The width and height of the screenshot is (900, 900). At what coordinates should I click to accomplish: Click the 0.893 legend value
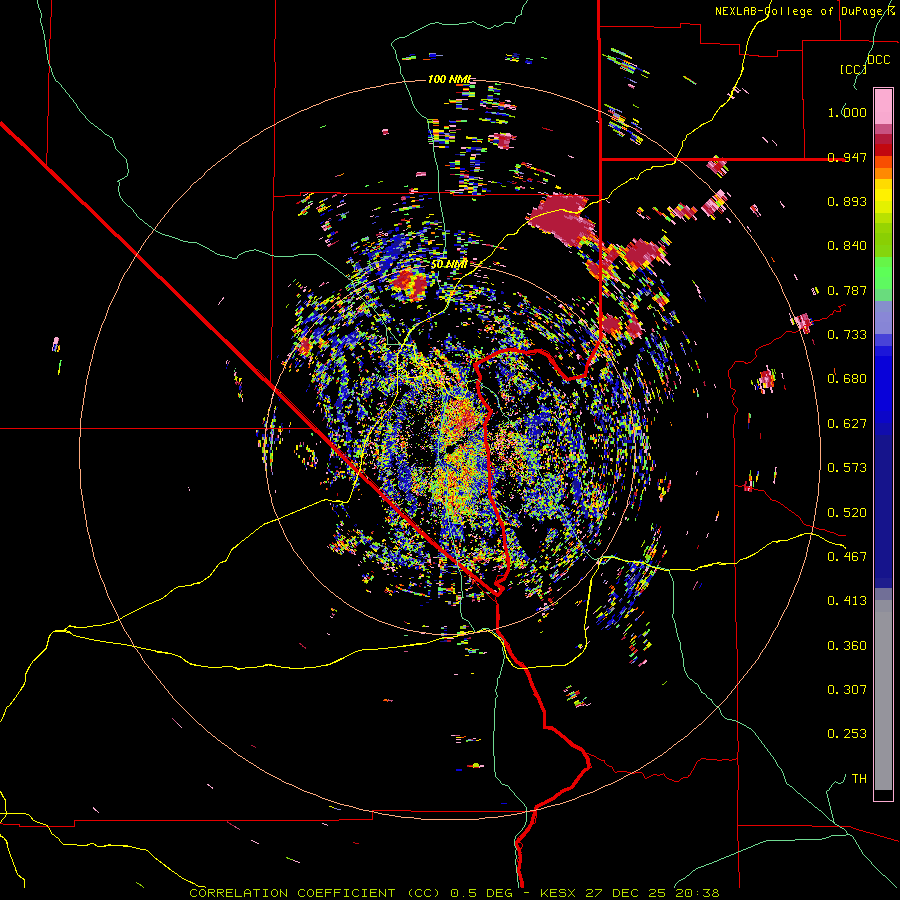(x=847, y=201)
